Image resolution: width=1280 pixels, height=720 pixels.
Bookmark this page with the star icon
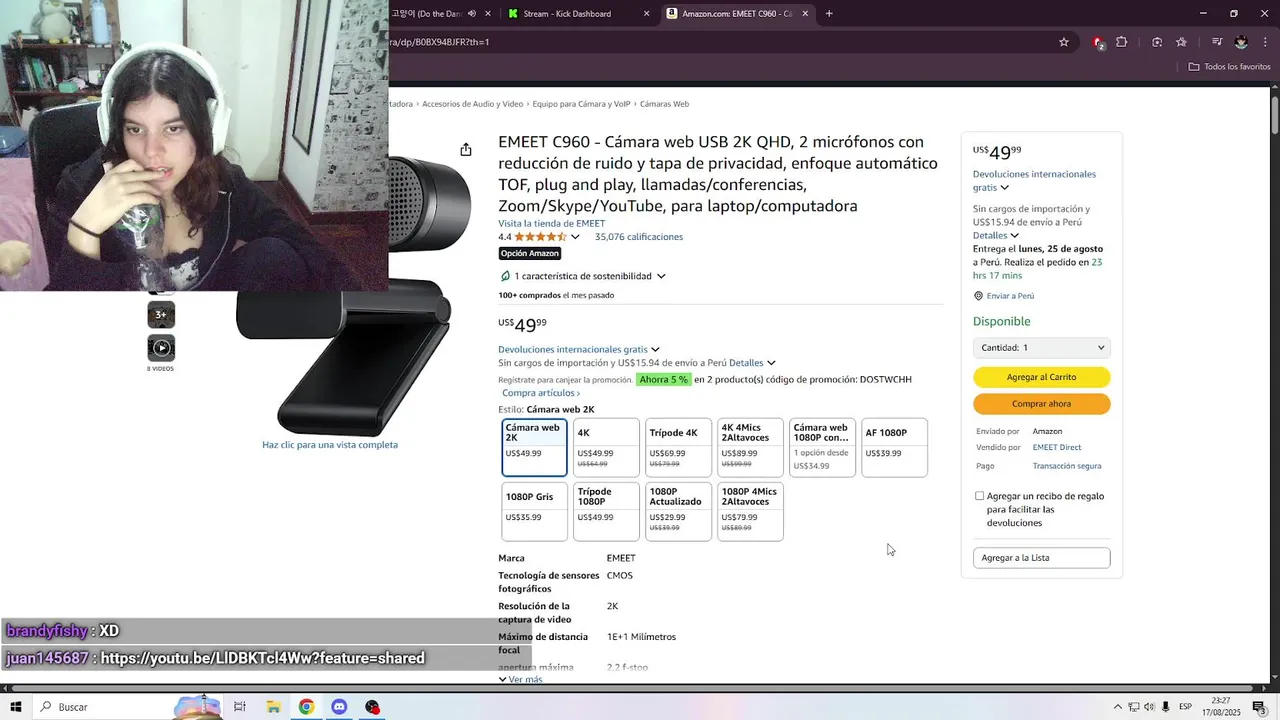1064,42
